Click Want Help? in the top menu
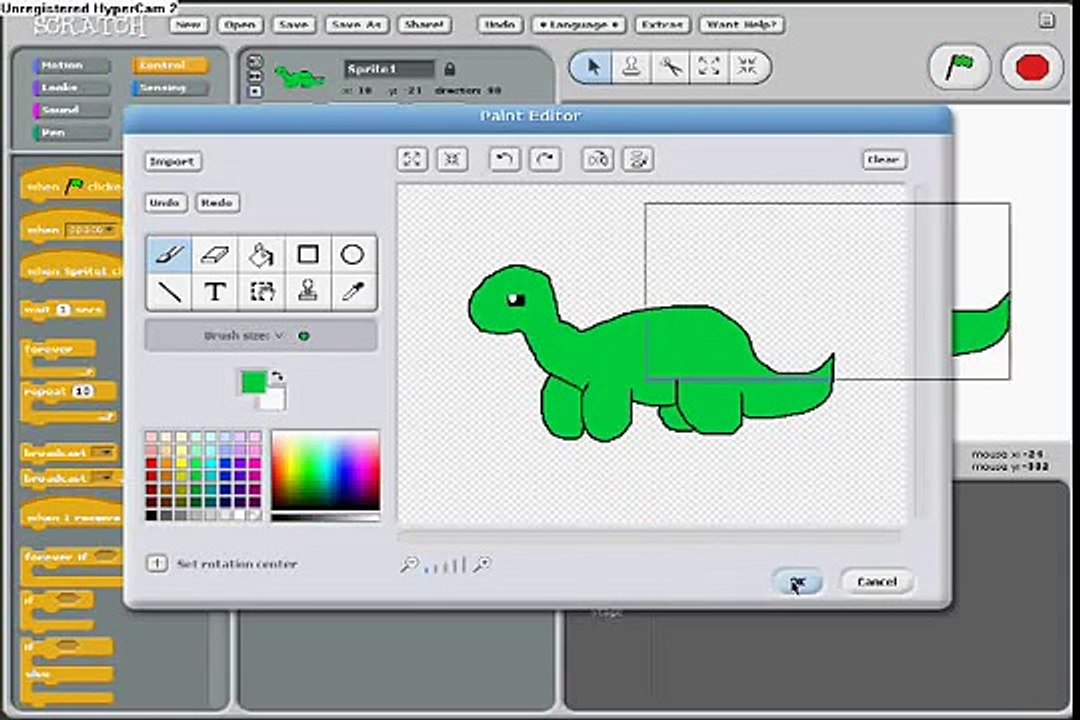 [x=742, y=25]
